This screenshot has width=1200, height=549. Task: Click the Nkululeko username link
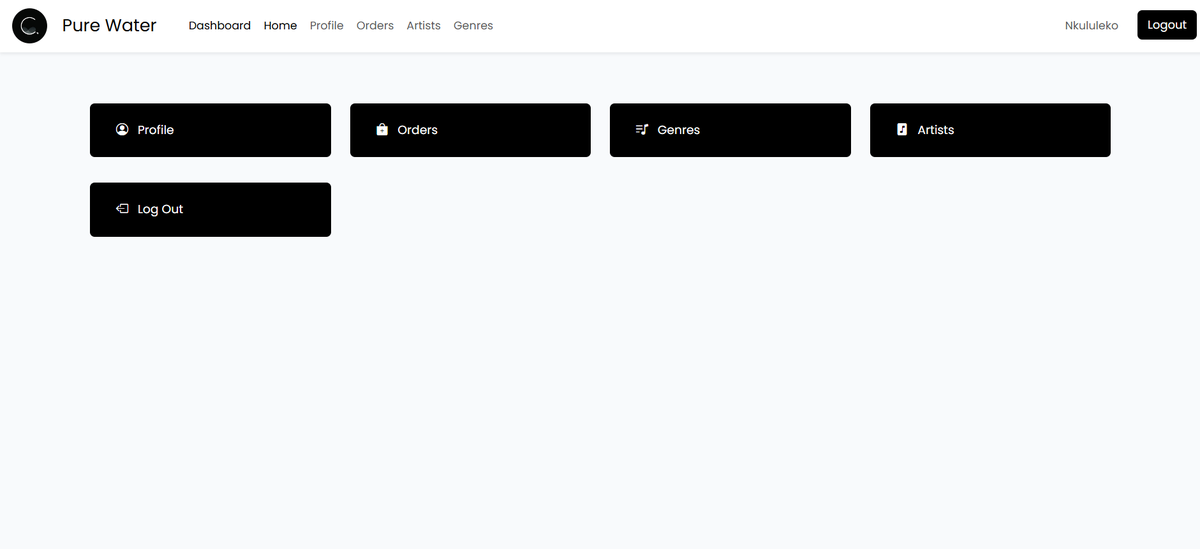click(x=1092, y=26)
